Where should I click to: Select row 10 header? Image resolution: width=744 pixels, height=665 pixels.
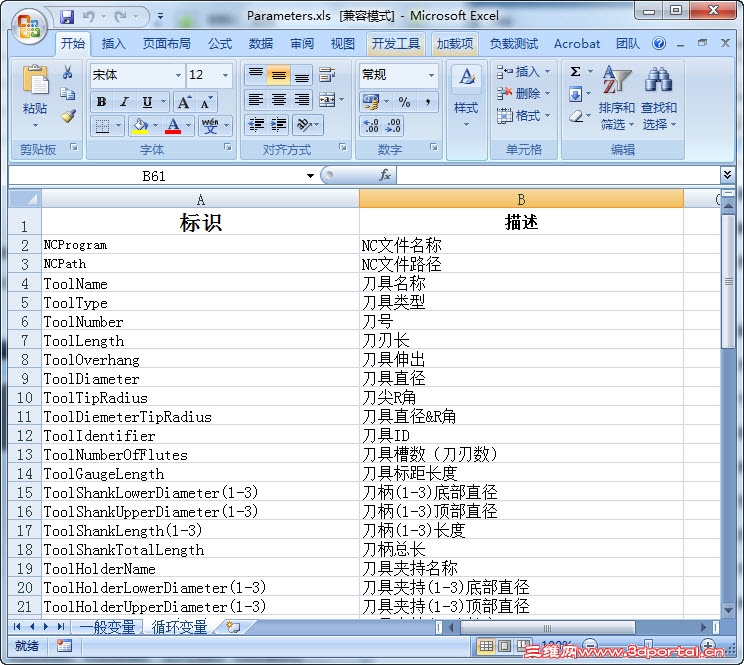click(x=25, y=397)
